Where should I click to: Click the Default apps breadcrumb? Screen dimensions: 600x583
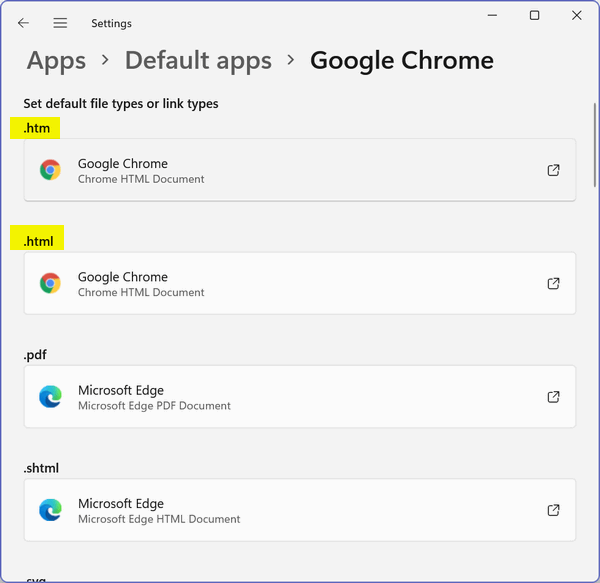[198, 60]
